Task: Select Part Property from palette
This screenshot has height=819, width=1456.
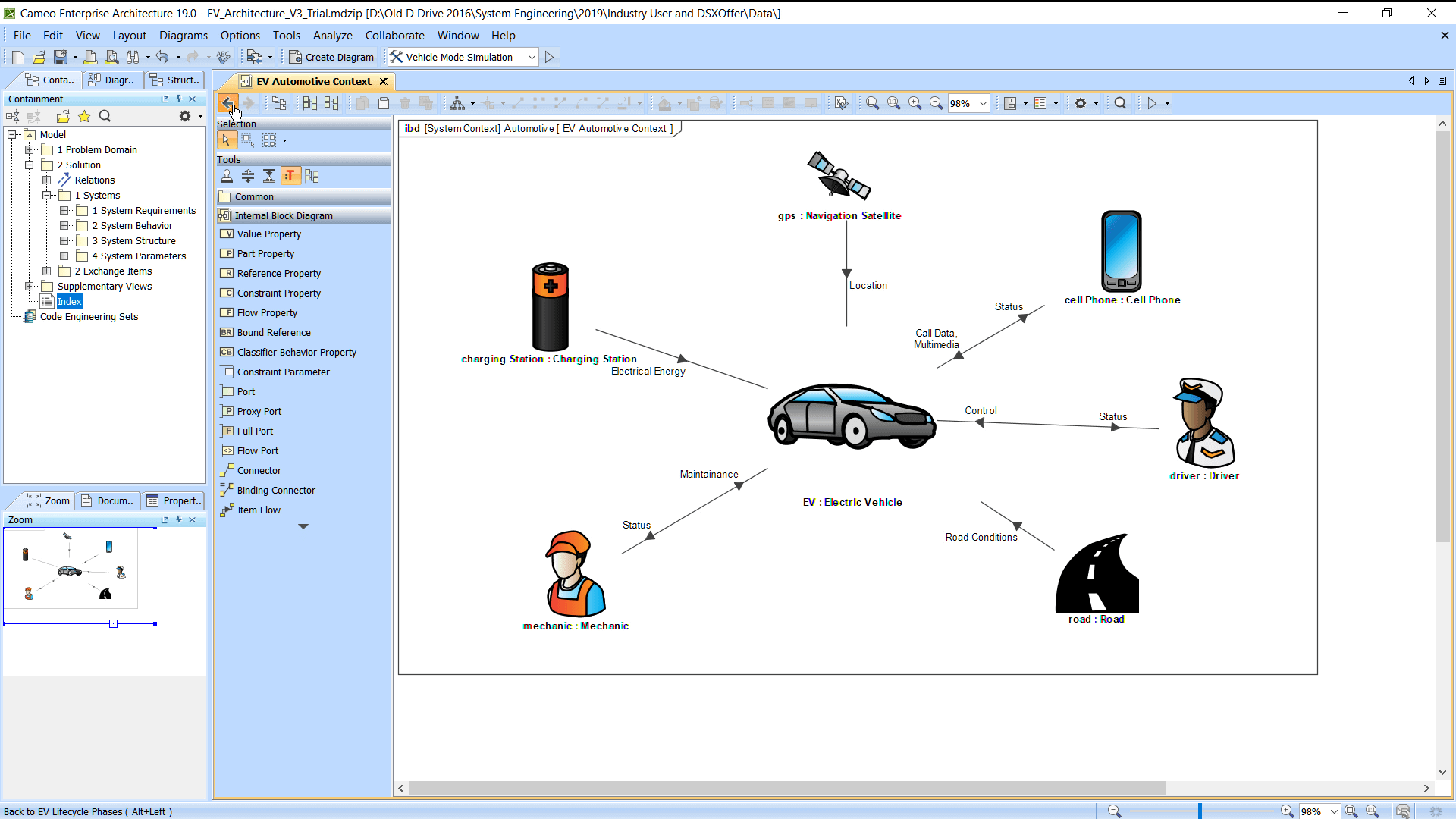Action: 265,254
